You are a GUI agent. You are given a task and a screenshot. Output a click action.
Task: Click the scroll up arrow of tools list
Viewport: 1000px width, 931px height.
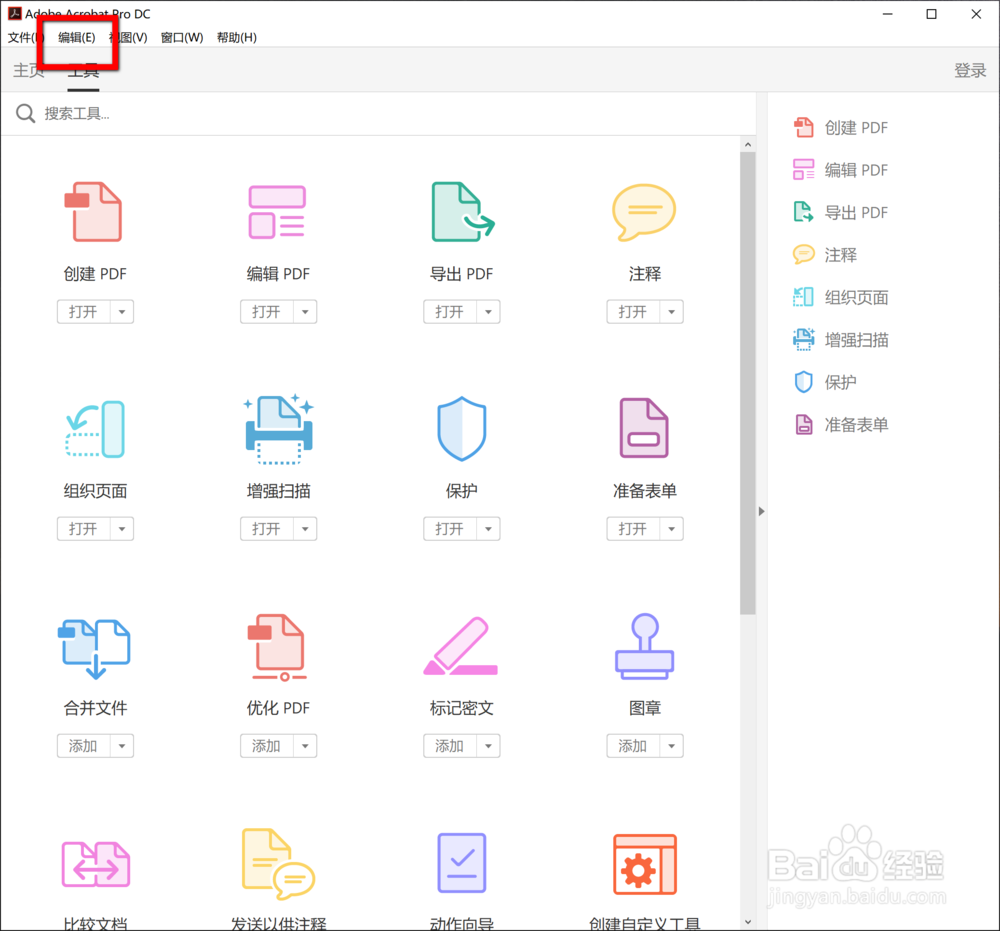(747, 145)
